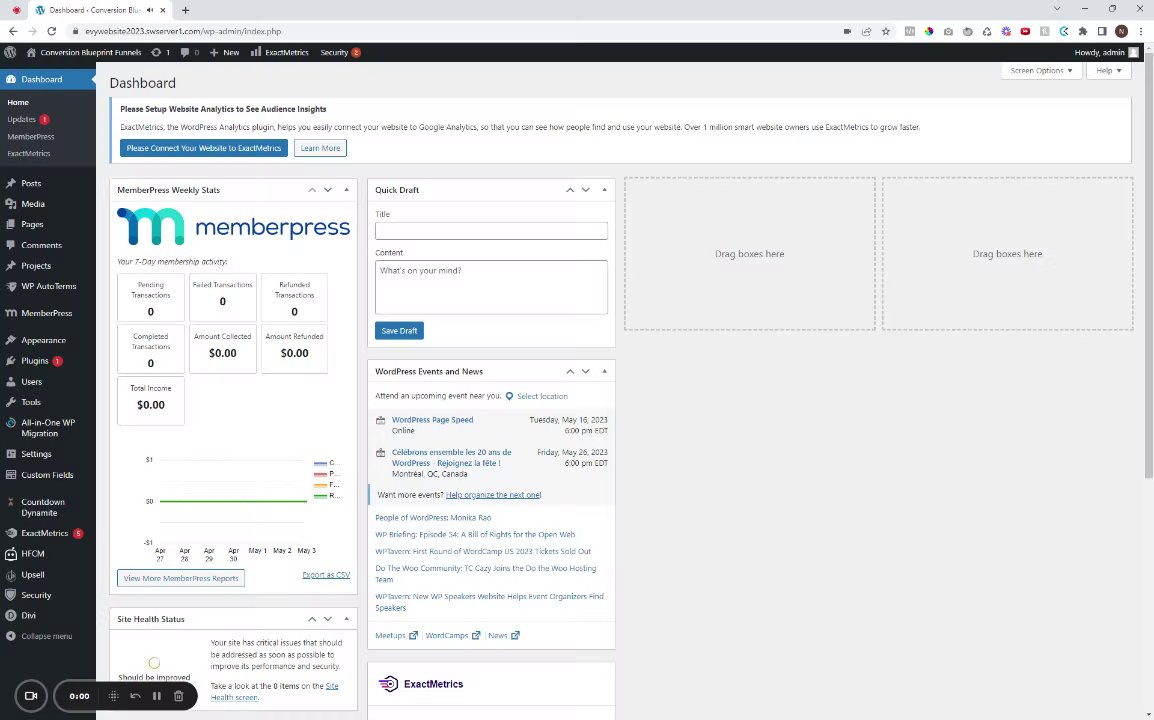Open ExactMetrics in the admin bar

[x=280, y=52]
